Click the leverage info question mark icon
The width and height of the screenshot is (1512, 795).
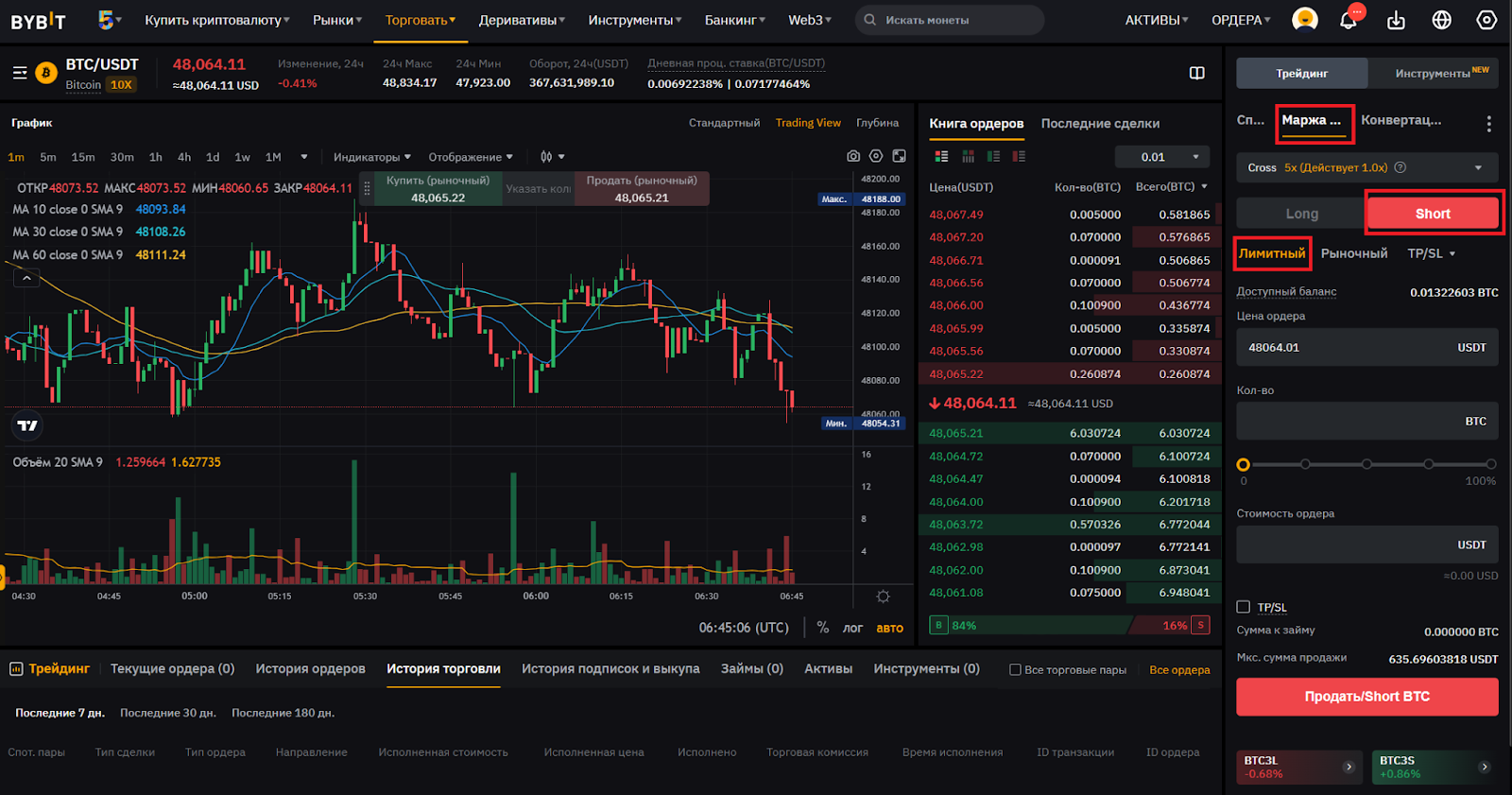tap(1400, 167)
